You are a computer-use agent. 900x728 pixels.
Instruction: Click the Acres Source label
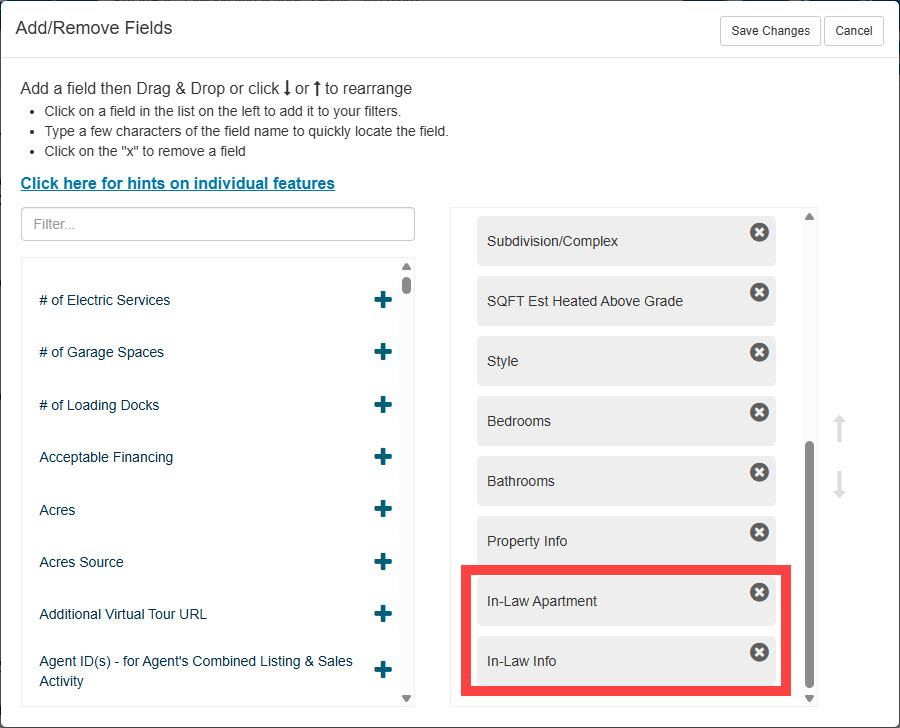click(82, 562)
